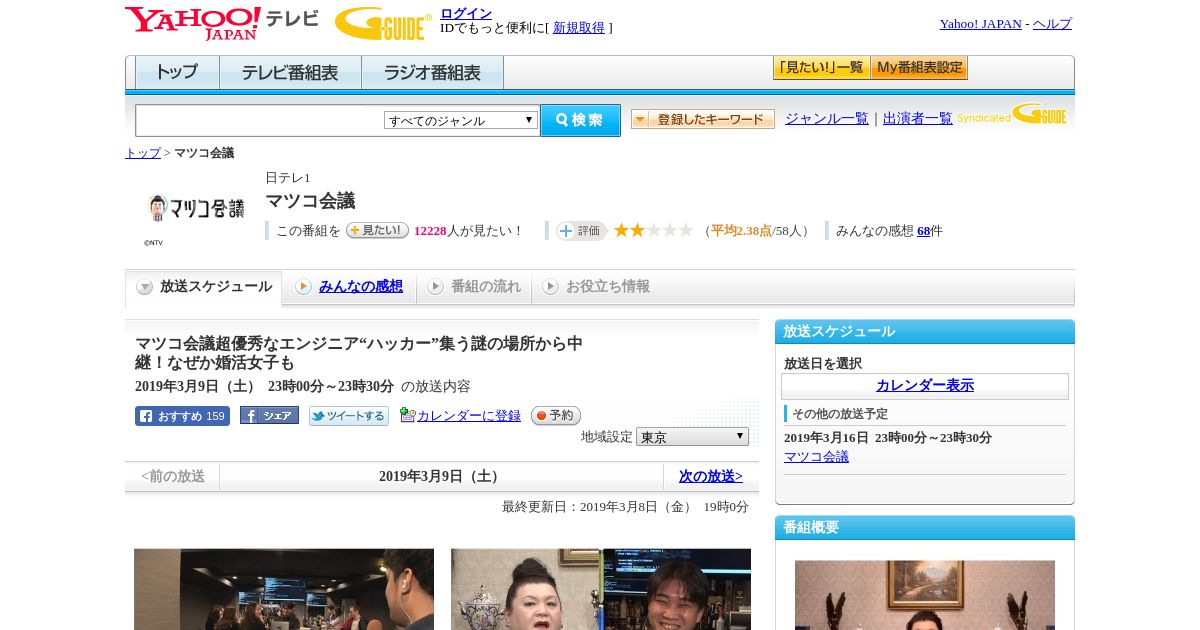Click the Yahoo! JAPAN テレビ logo
Screen dimensions: 1200x630
tap(222, 23)
